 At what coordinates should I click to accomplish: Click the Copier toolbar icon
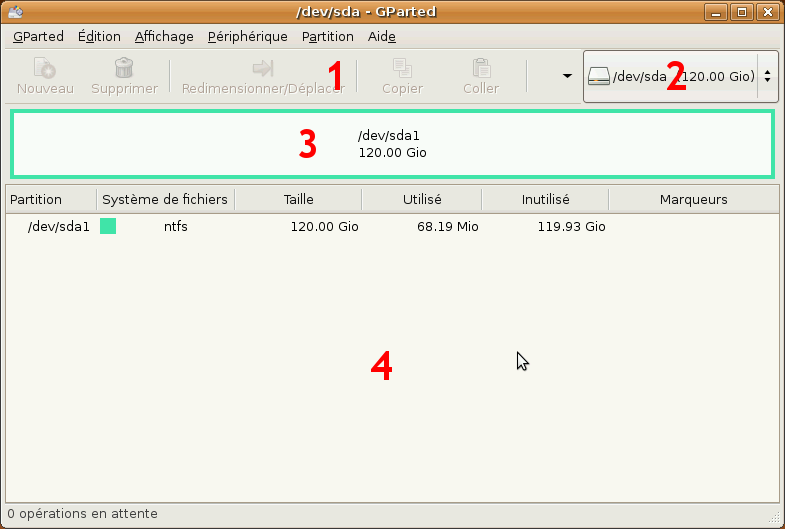coord(402,68)
